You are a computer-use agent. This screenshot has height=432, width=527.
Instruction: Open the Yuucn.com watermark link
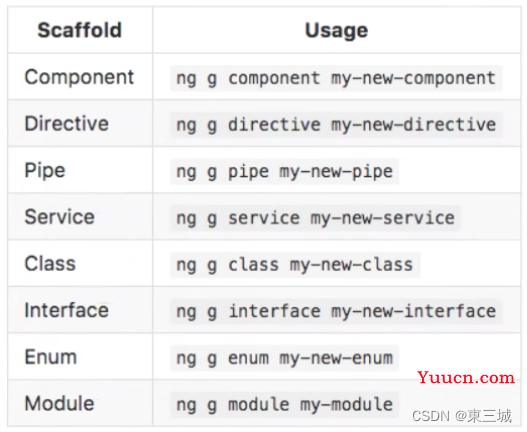click(x=466, y=378)
